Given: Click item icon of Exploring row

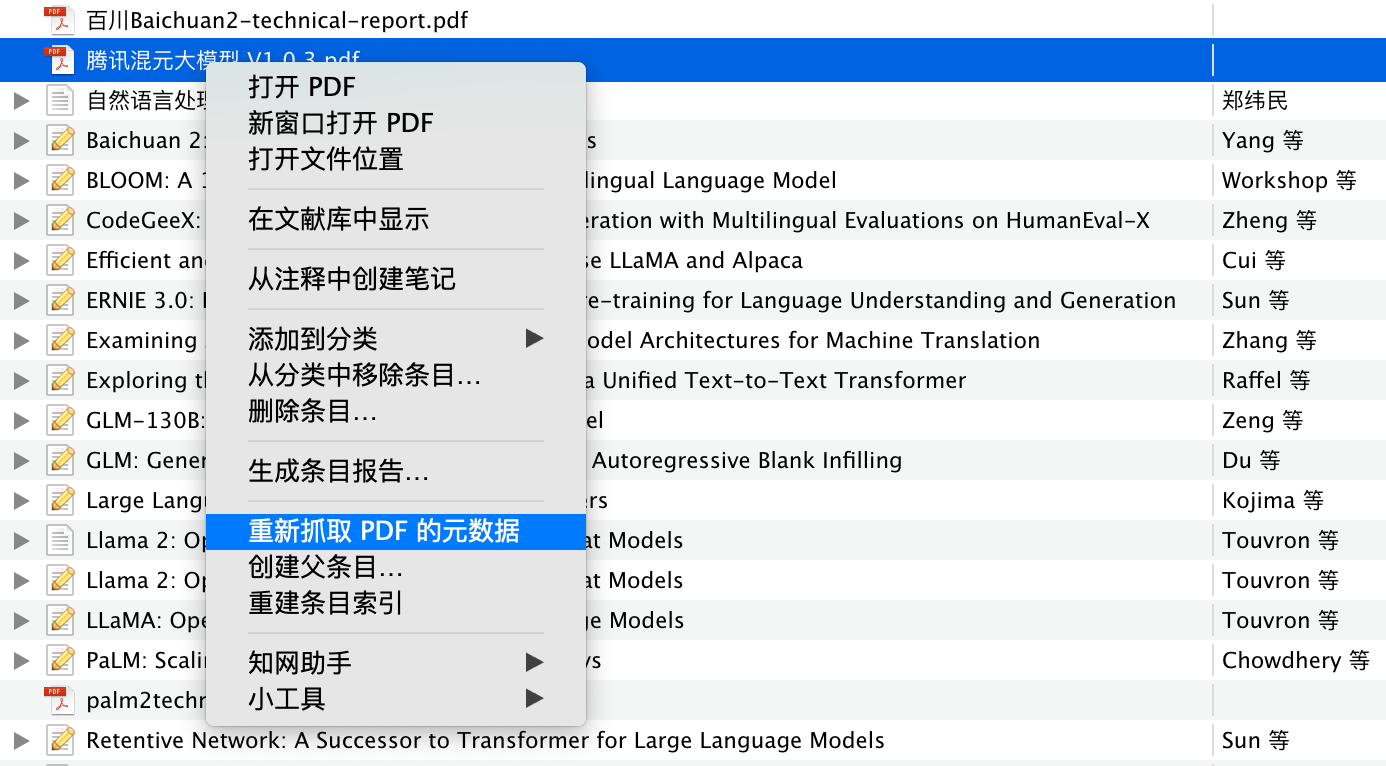Looking at the screenshot, I should [61, 380].
